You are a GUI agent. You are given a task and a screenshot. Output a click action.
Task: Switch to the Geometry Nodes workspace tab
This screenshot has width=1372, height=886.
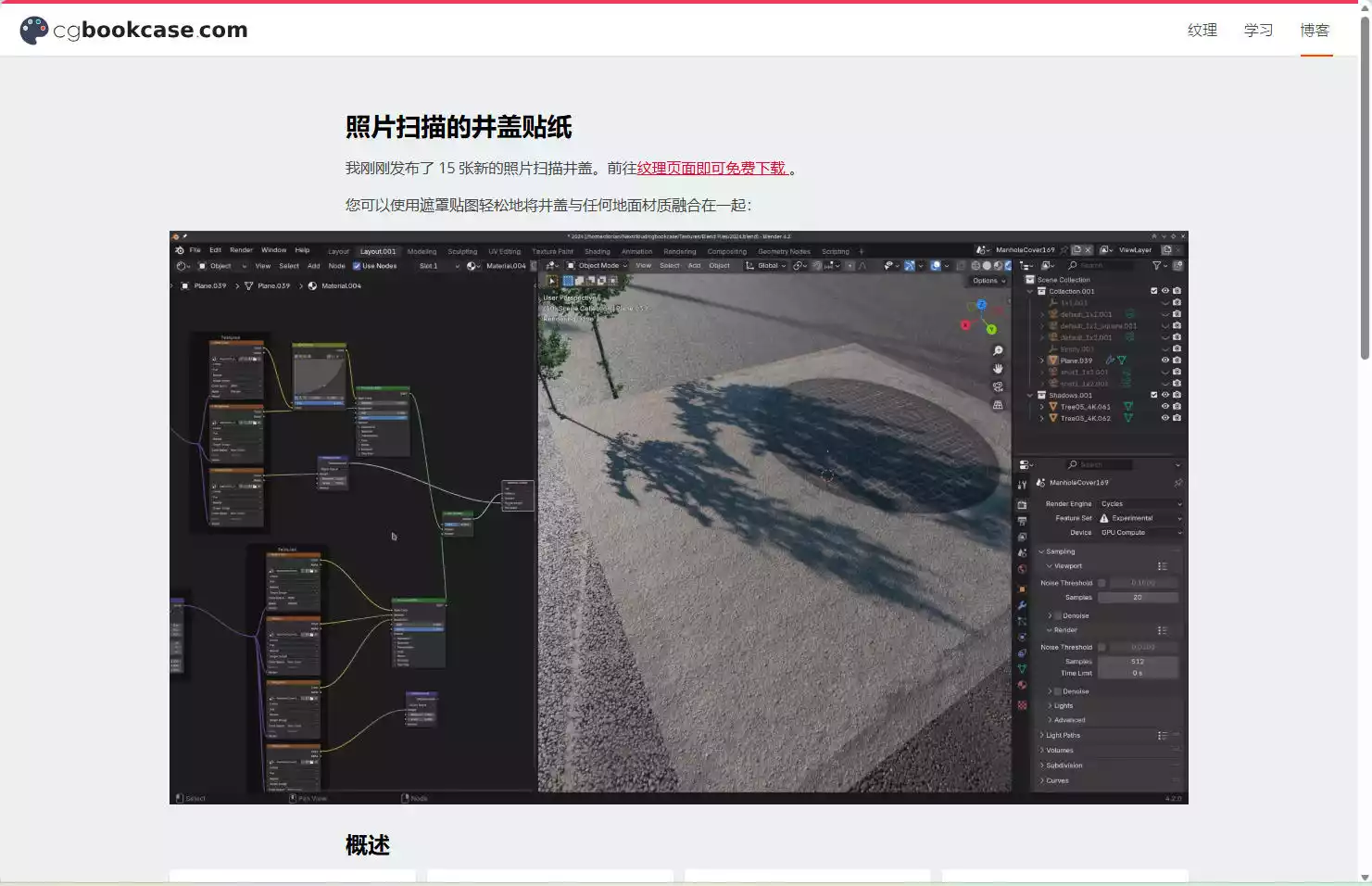click(x=784, y=251)
